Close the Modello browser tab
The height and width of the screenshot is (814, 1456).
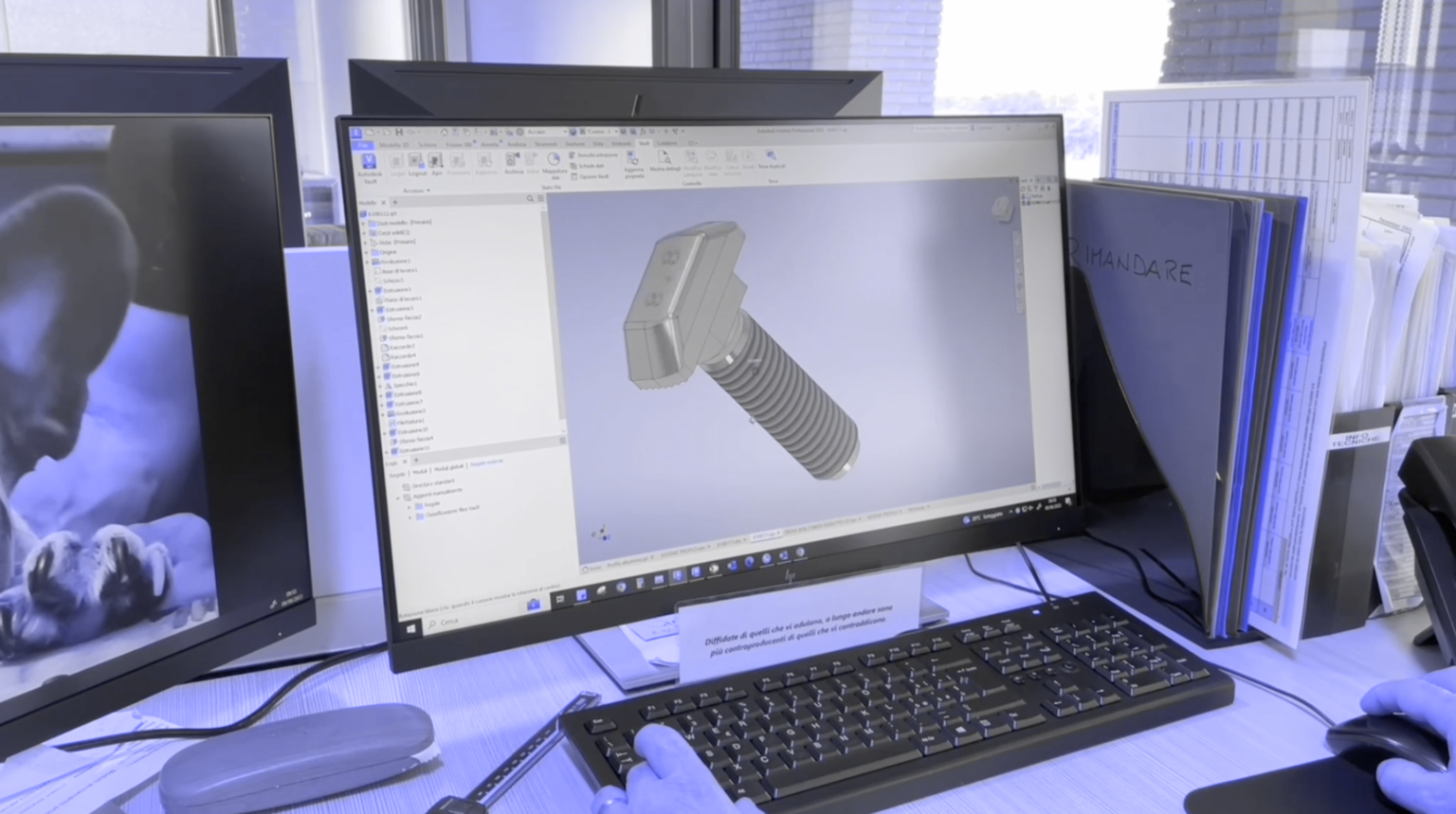[383, 203]
